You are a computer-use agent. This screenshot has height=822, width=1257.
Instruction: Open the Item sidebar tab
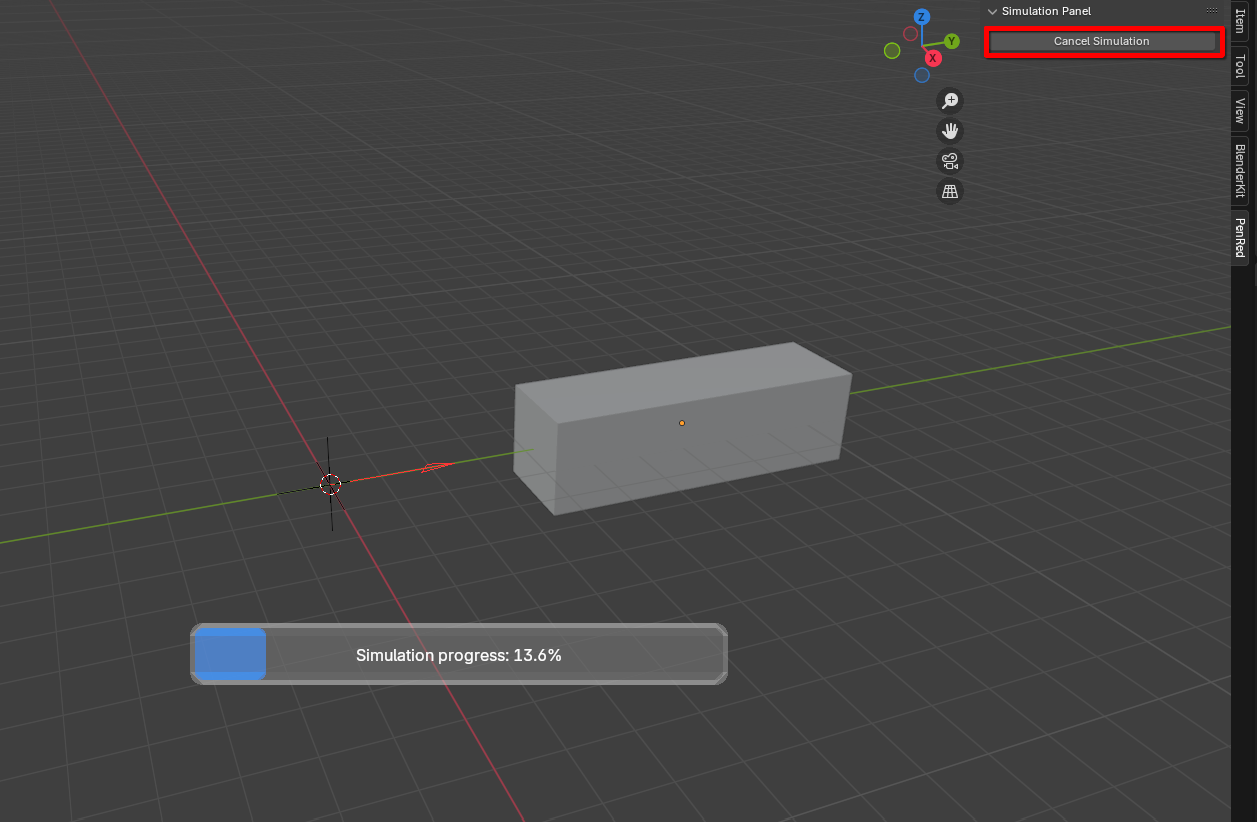(1240, 22)
